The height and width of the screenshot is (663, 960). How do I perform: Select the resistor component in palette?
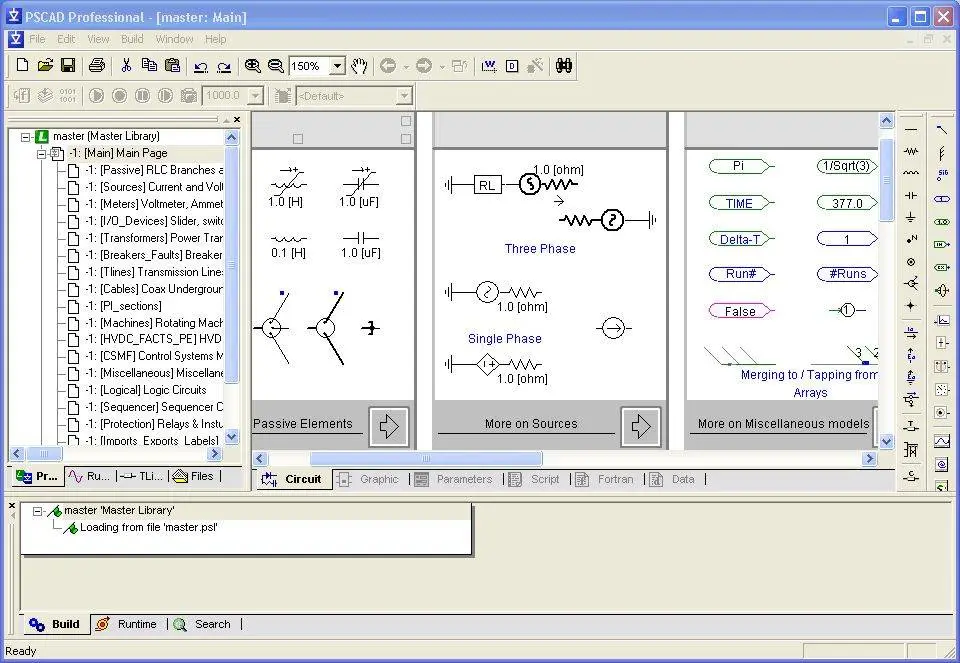911,151
